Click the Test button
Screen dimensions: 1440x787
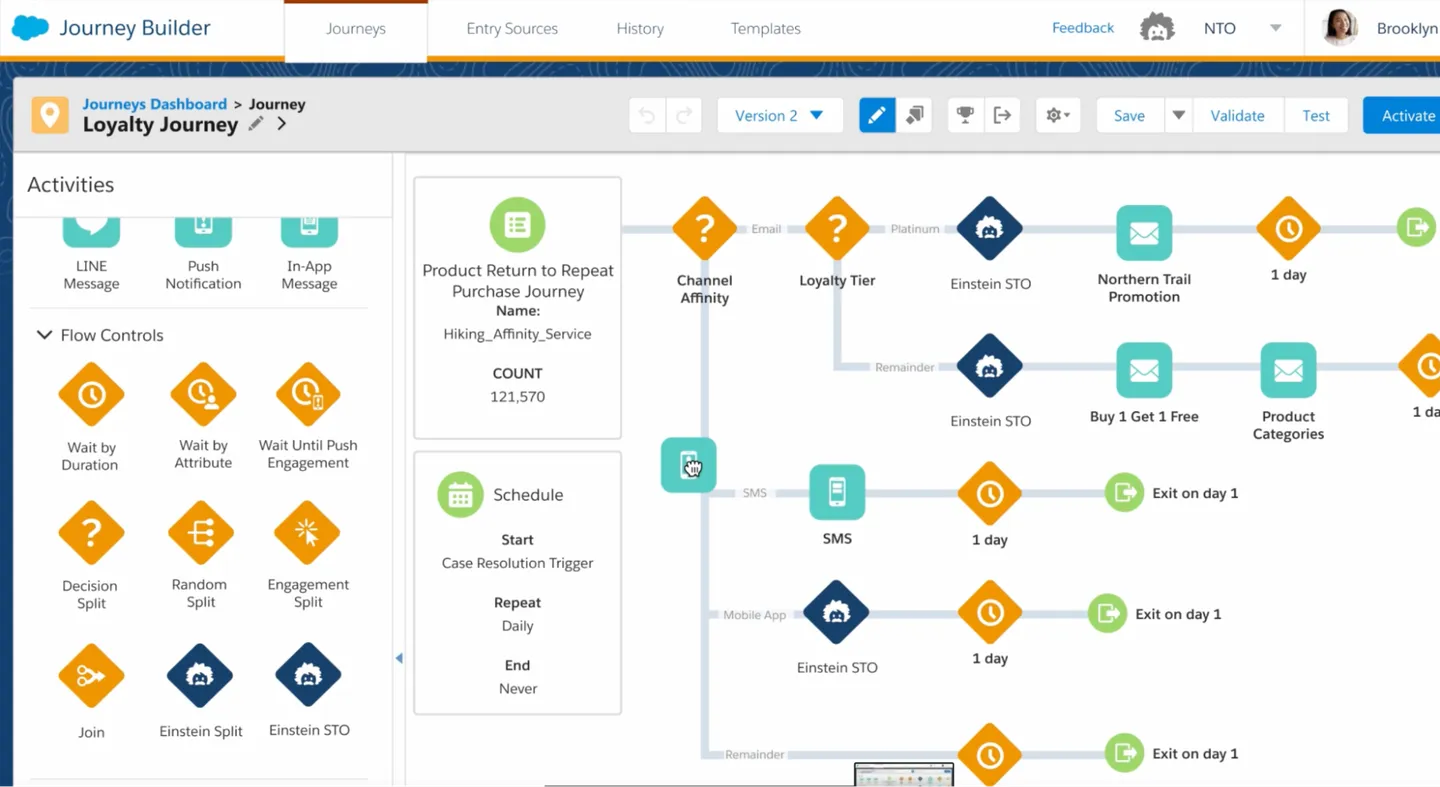point(1316,116)
